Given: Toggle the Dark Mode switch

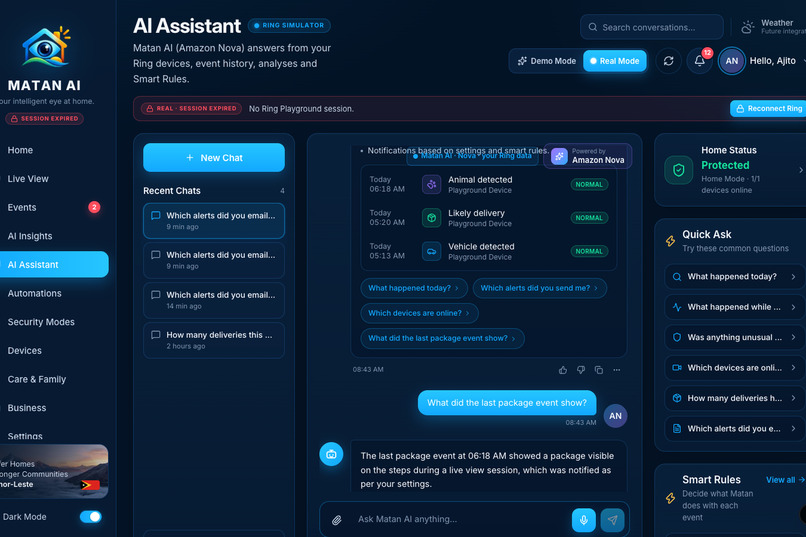Looking at the screenshot, I should pos(91,517).
